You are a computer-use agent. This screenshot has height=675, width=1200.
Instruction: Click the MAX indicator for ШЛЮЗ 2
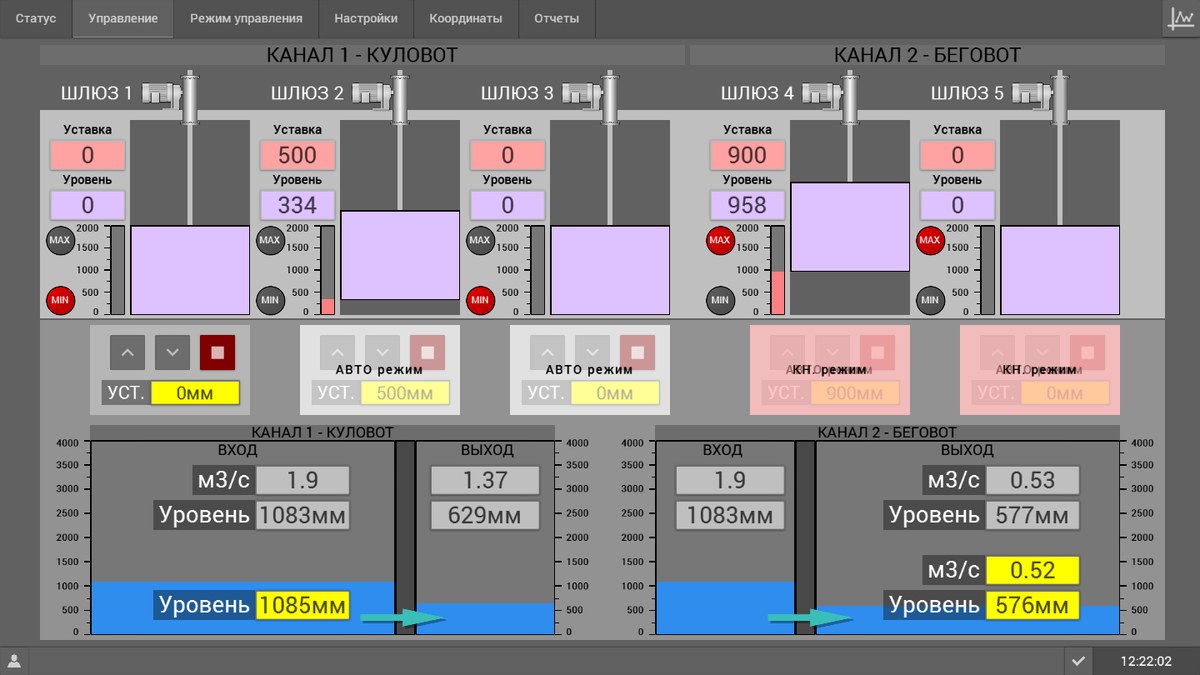[270, 240]
